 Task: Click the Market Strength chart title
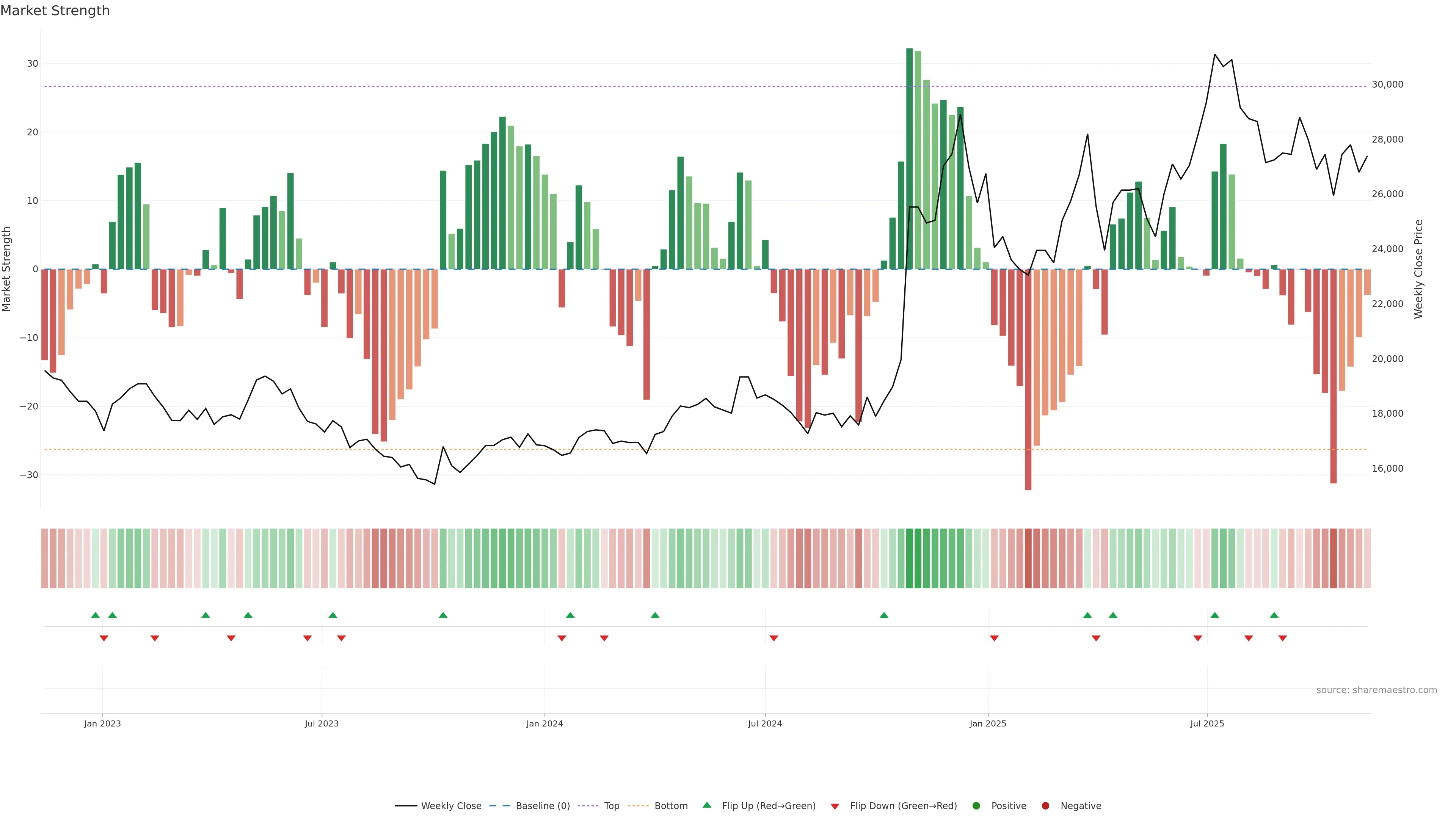(x=55, y=11)
